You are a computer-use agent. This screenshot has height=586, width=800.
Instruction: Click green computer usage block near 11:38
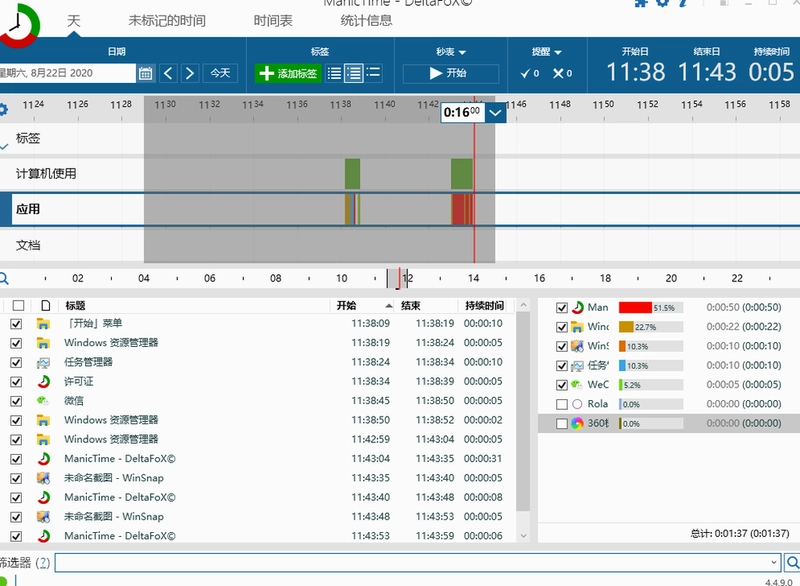tap(353, 174)
